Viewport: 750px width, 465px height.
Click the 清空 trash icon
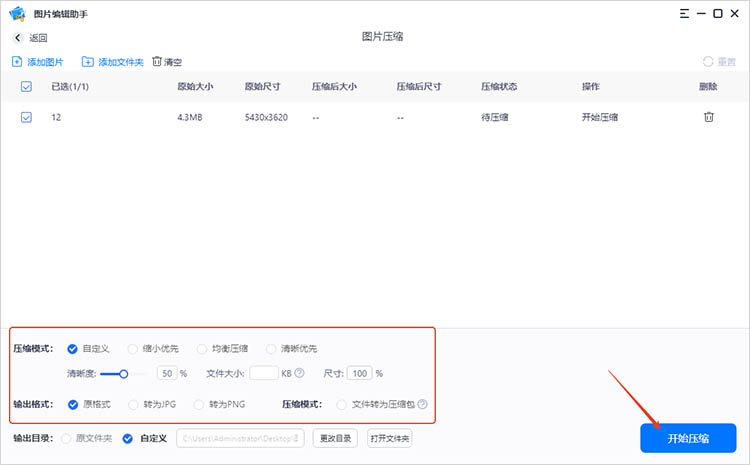157,61
